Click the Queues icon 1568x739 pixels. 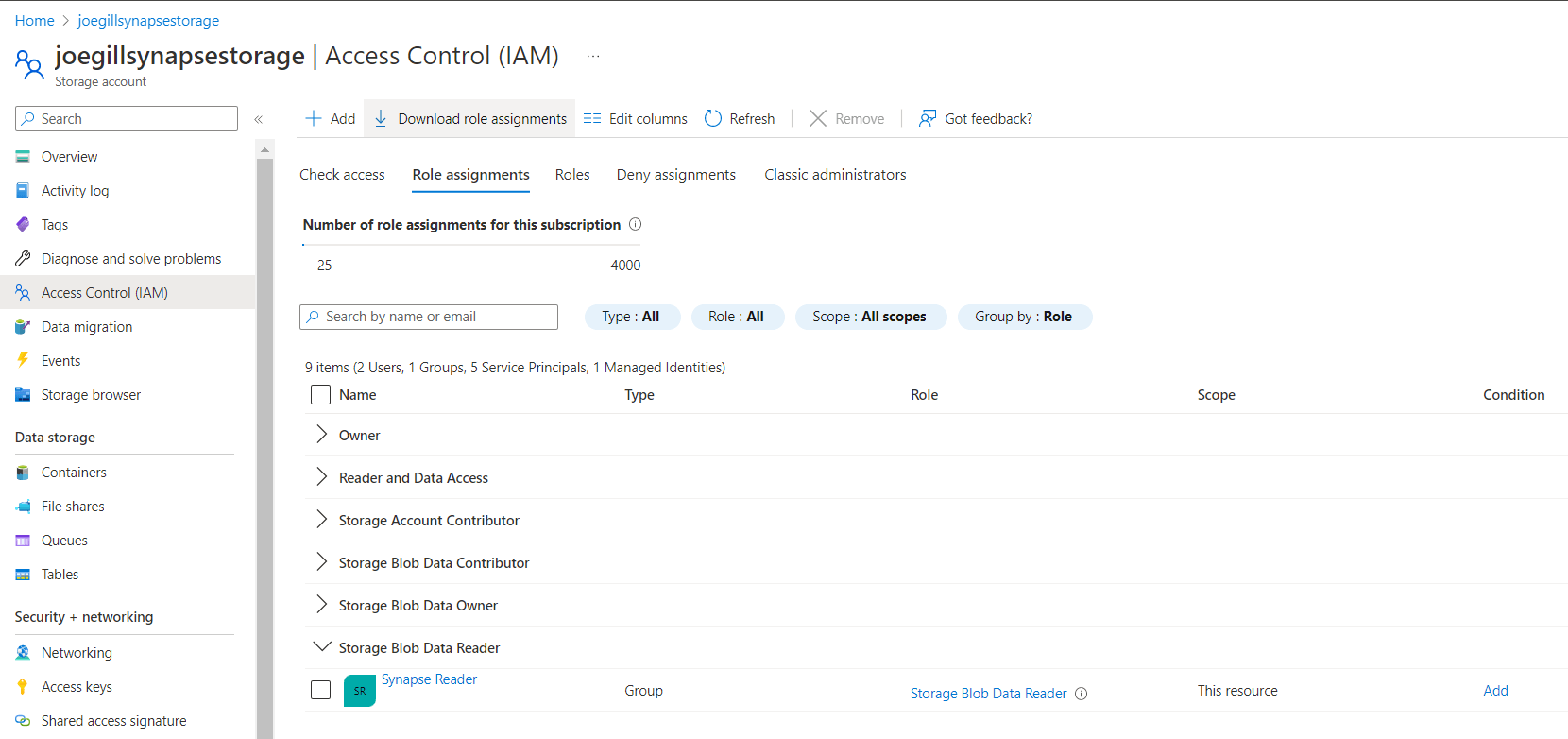coord(23,541)
